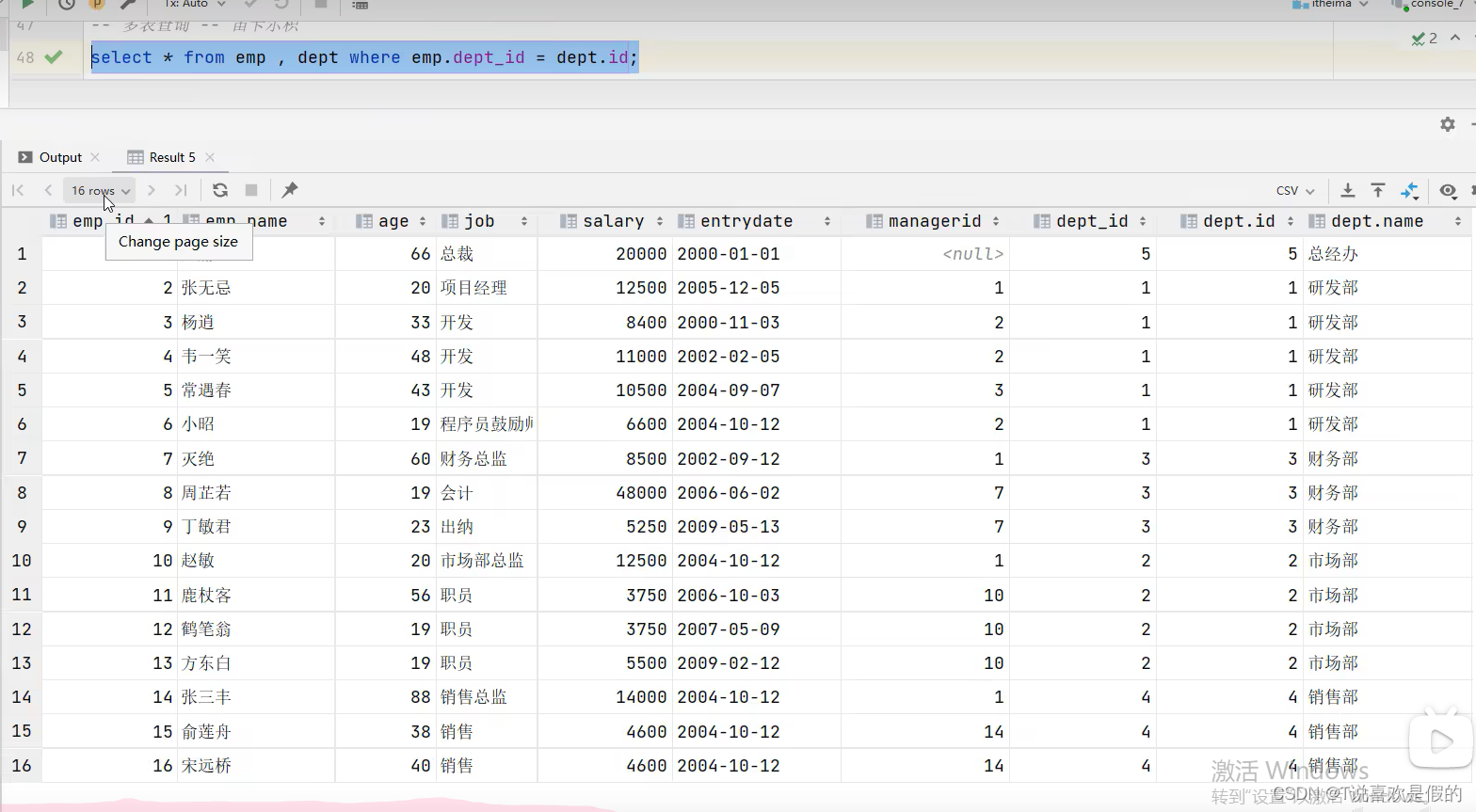Sort by the salary column arrows
The height and width of the screenshot is (812, 1476).
coord(660,221)
